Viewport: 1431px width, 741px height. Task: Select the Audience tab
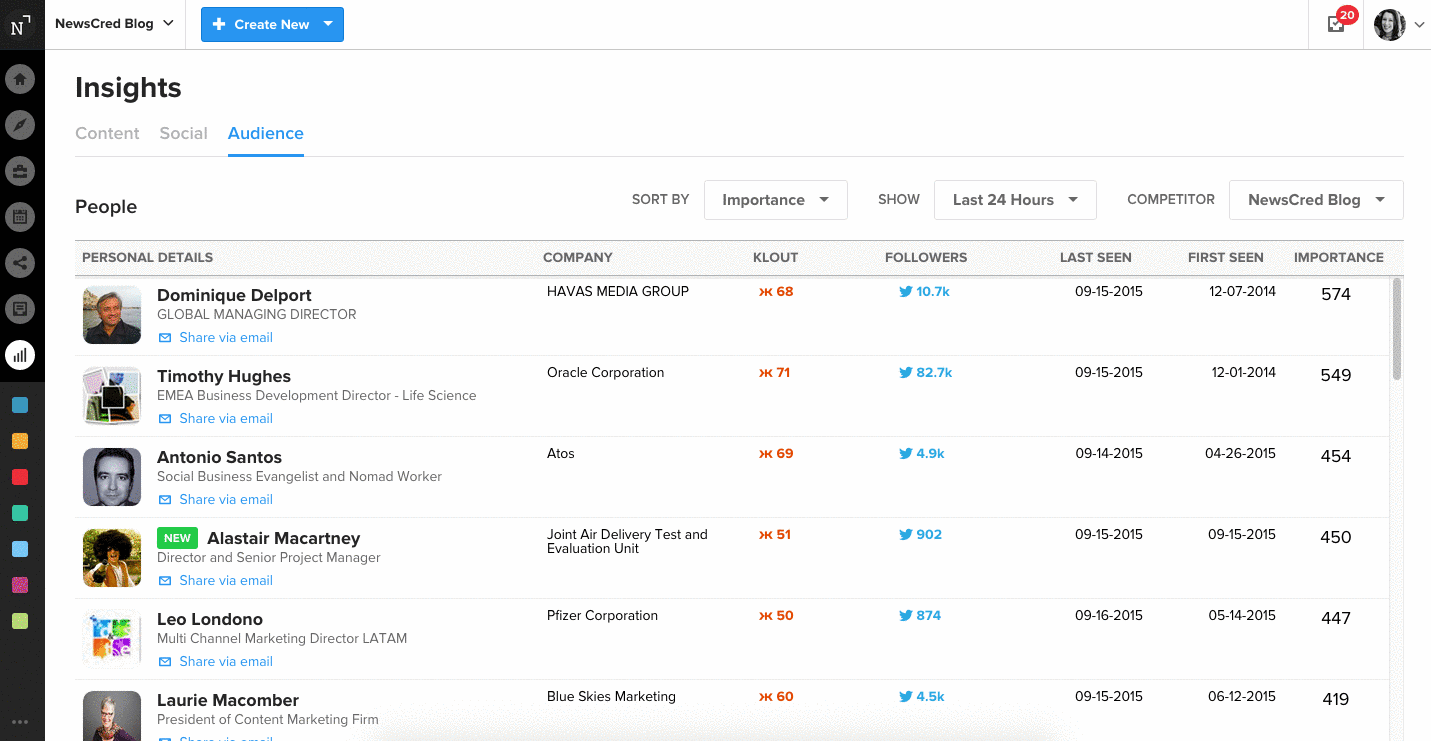pyautogui.click(x=266, y=133)
